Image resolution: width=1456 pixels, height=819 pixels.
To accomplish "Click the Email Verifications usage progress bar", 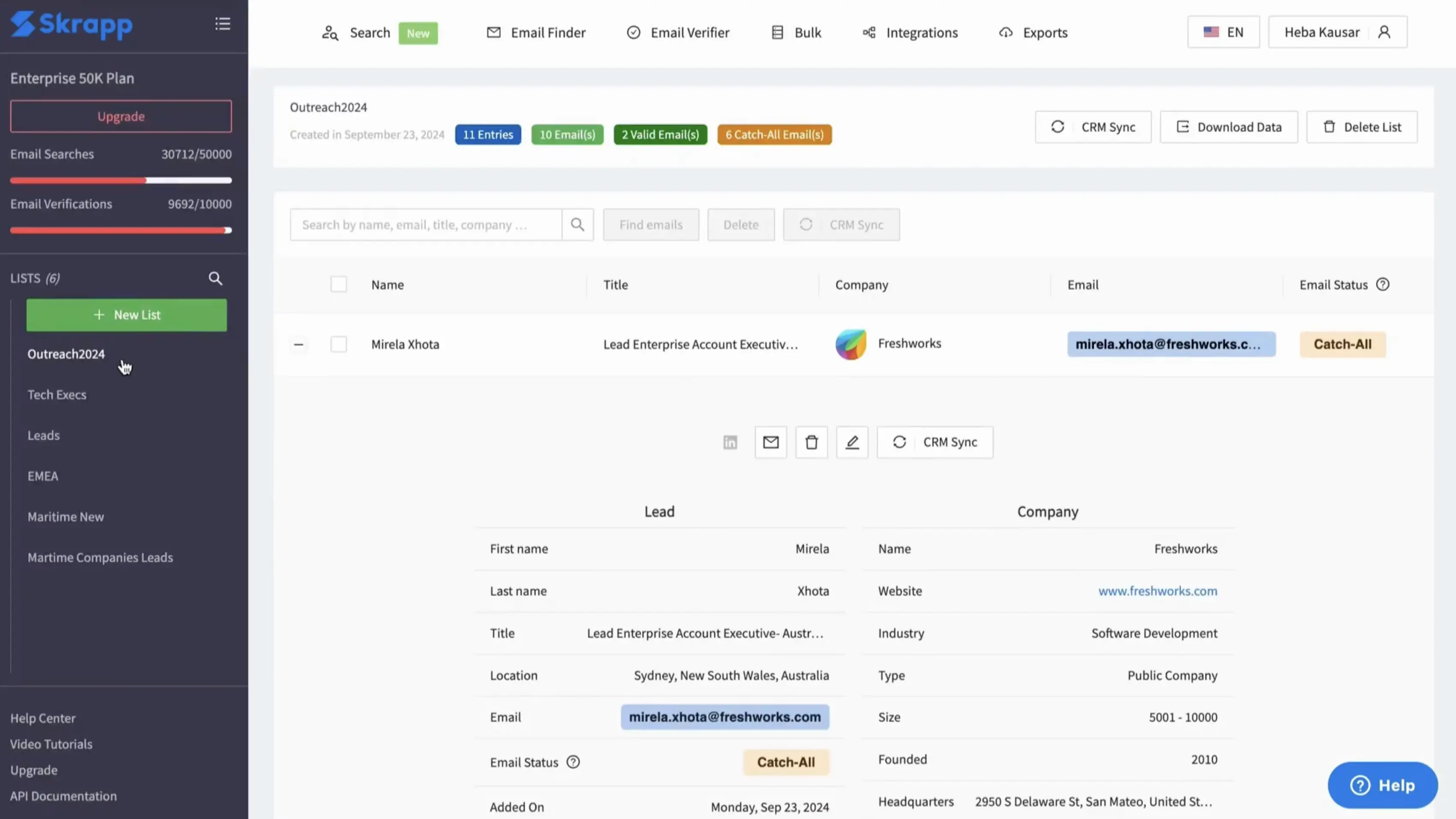I will pos(121,230).
